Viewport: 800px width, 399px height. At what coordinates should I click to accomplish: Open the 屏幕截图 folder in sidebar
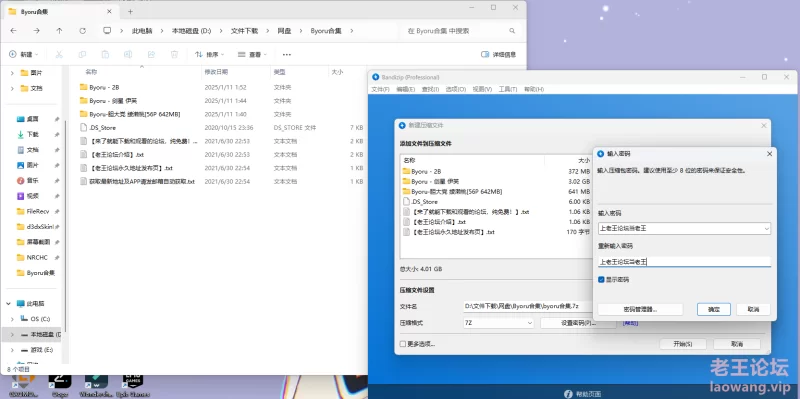click(x=38, y=242)
